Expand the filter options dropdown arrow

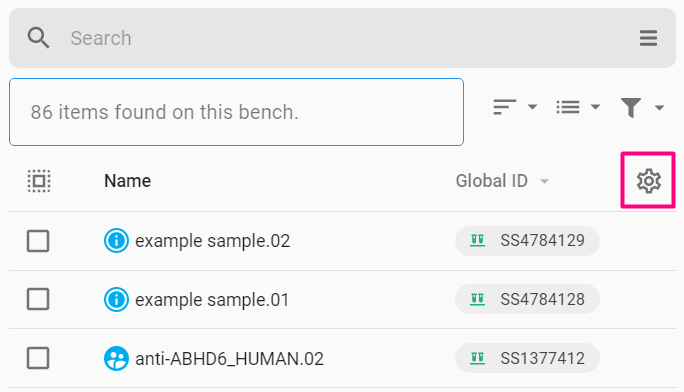(x=659, y=107)
